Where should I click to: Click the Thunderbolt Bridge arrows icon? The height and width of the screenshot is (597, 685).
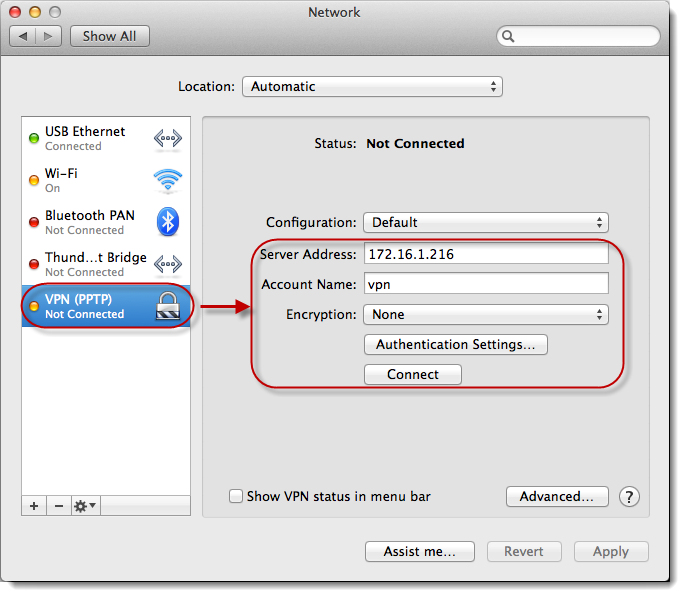[x=167, y=264]
